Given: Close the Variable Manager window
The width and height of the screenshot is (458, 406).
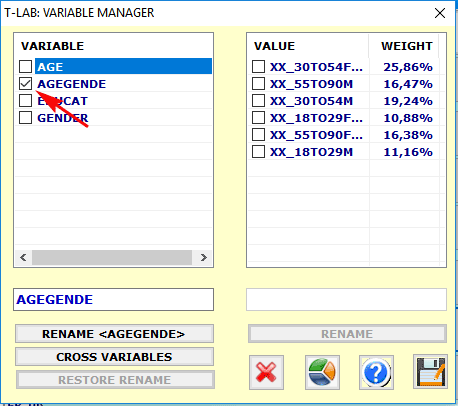Looking at the screenshot, I should [x=440, y=13].
